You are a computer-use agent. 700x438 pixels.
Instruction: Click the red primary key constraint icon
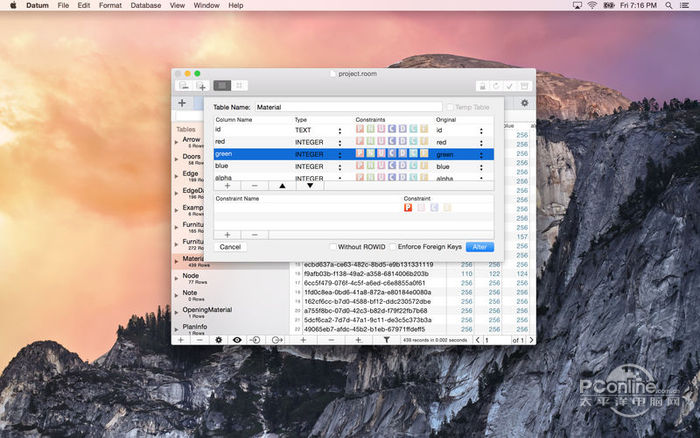pyautogui.click(x=408, y=208)
